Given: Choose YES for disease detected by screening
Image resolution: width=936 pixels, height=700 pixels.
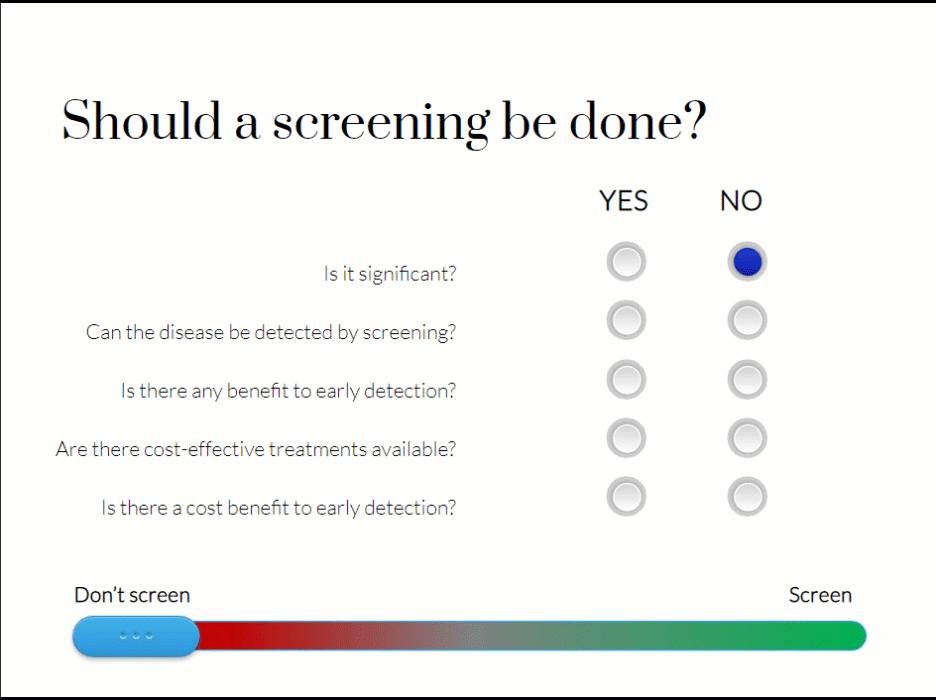Looking at the screenshot, I should (x=626, y=321).
